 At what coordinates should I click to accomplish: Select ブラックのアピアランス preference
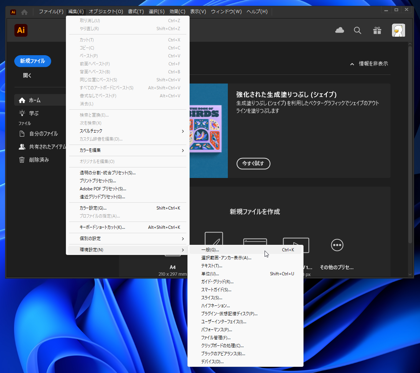[x=246, y=354]
